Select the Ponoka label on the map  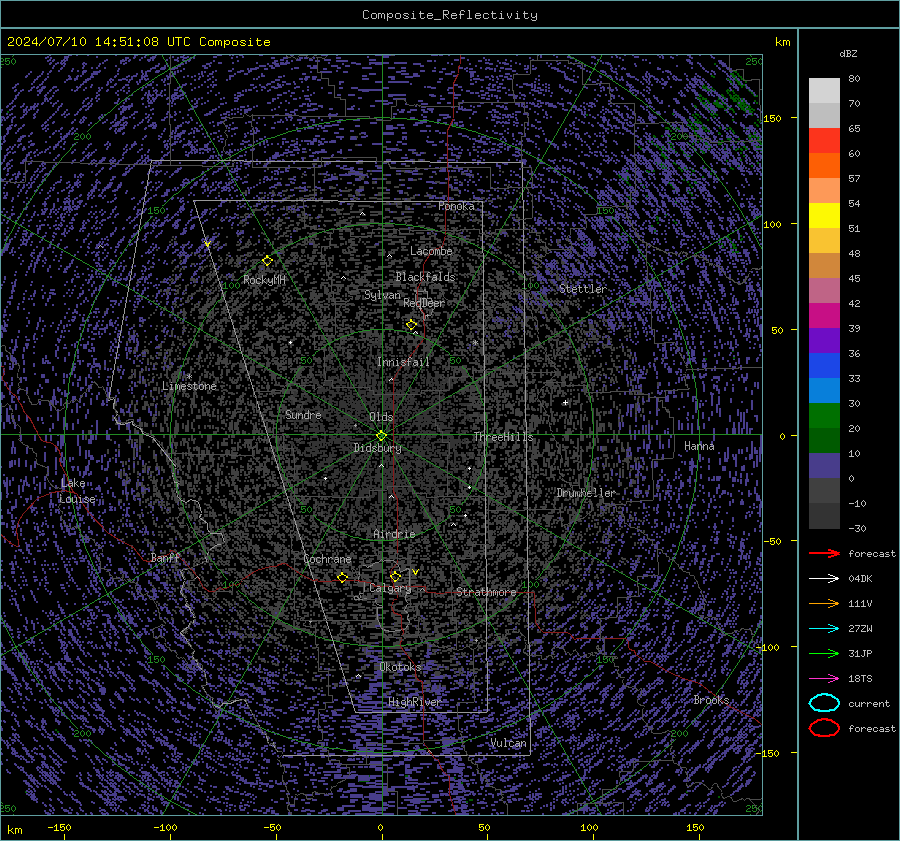456,206
